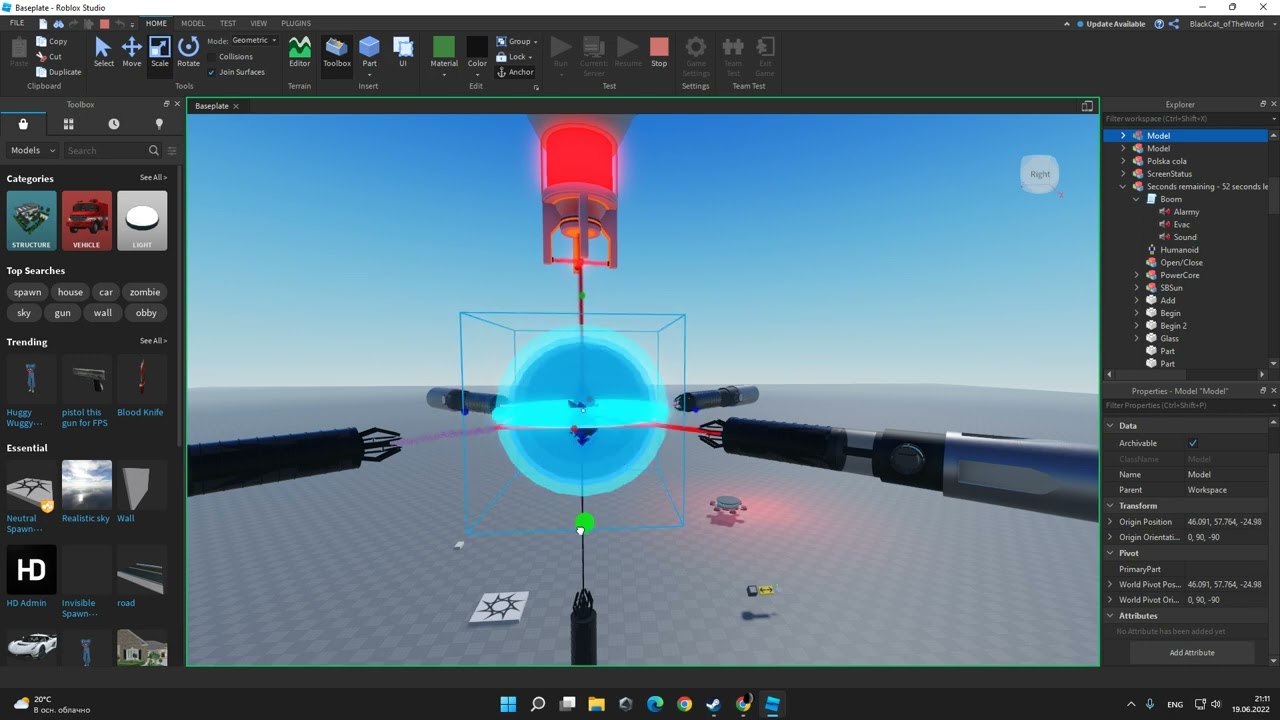Click the Toolbox search magnifier icon
Image resolution: width=1280 pixels, height=720 pixels.
pos(154,151)
